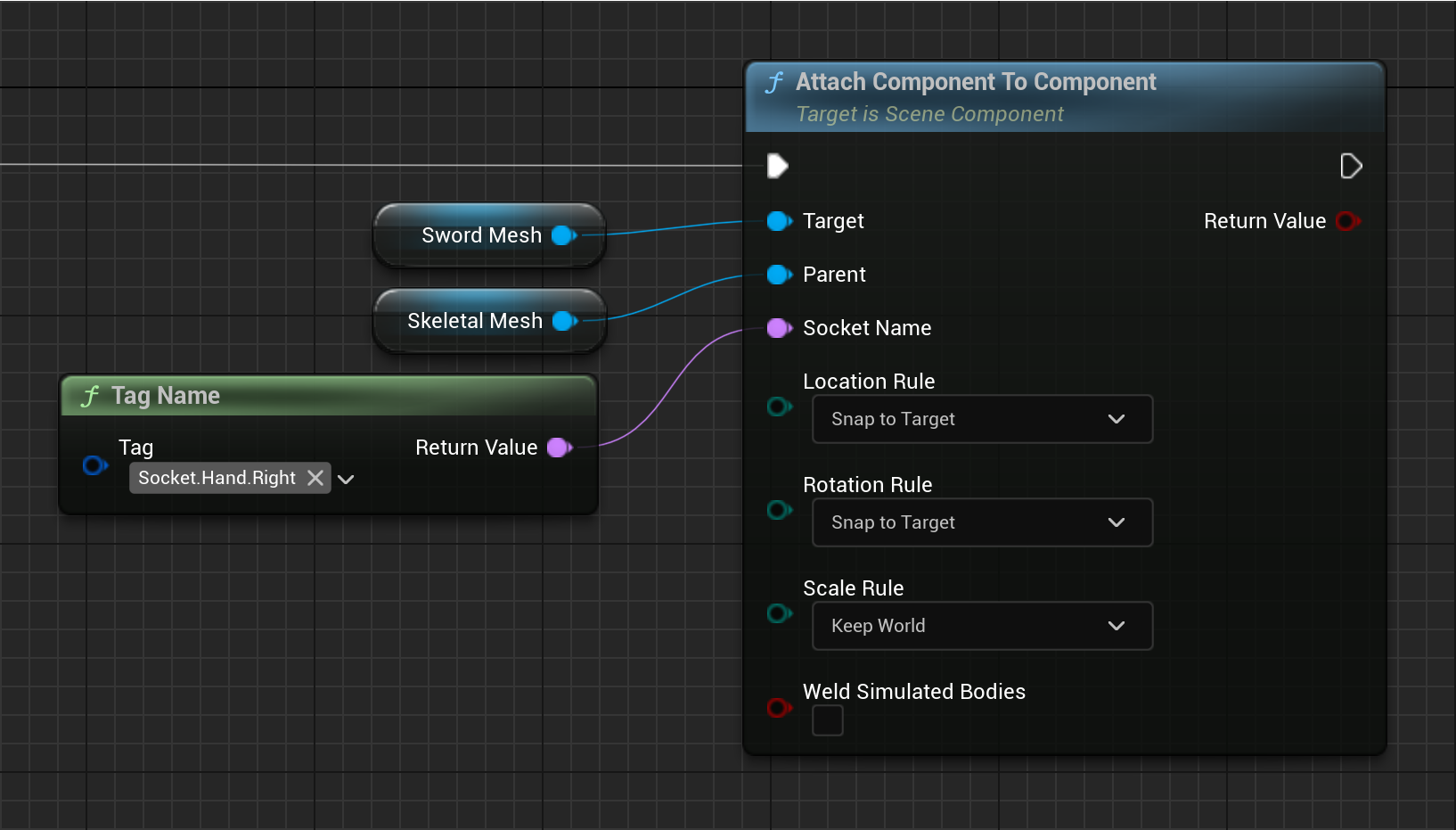
Task: Click the output execution pin on Attach node
Action: [x=1351, y=166]
